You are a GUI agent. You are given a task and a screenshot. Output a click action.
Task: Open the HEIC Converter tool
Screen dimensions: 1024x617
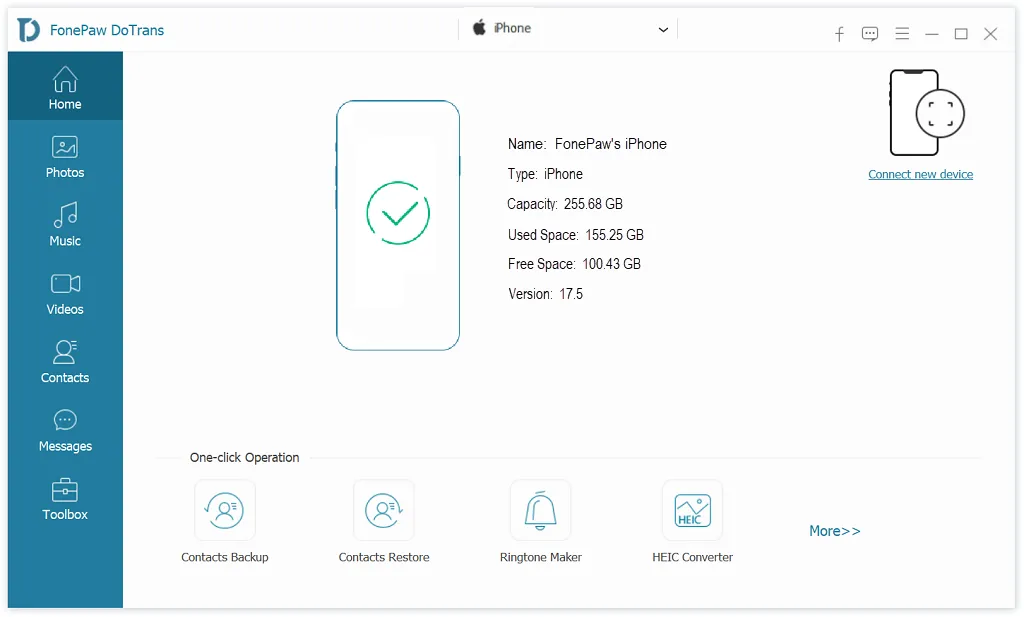[692, 510]
